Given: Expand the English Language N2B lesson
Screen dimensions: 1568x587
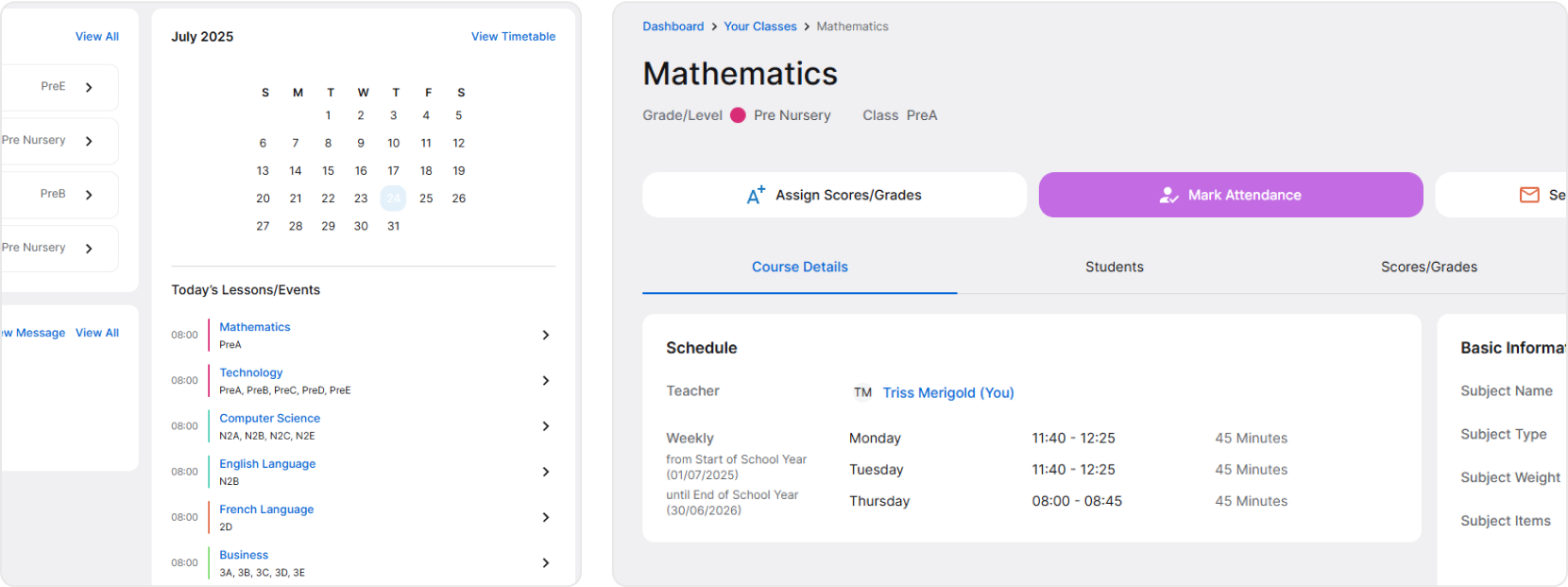Looking at the screenshot, I should [x=545, y=472].
